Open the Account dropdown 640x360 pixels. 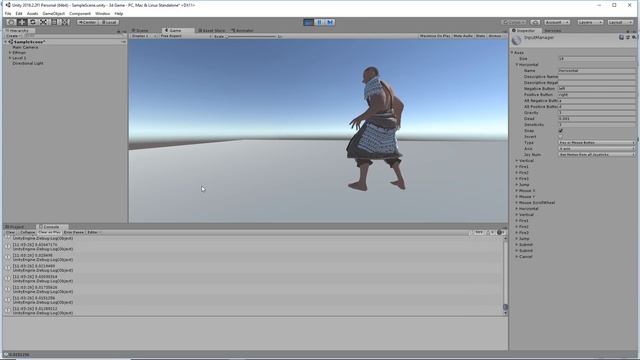557,22
